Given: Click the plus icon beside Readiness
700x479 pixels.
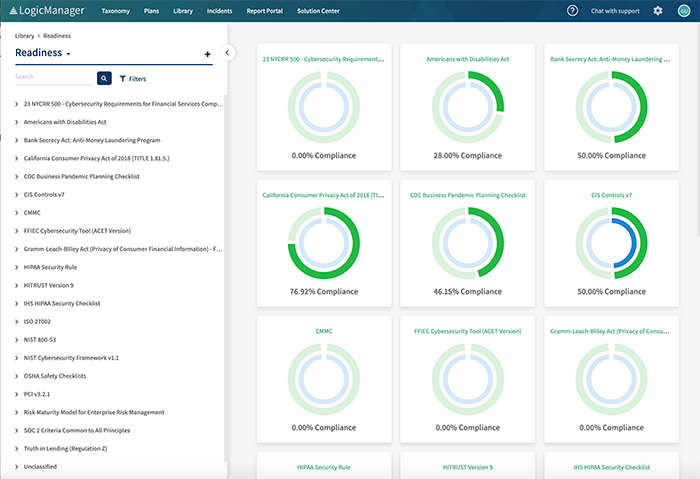Looking at the screenshot, I should 207,54.
